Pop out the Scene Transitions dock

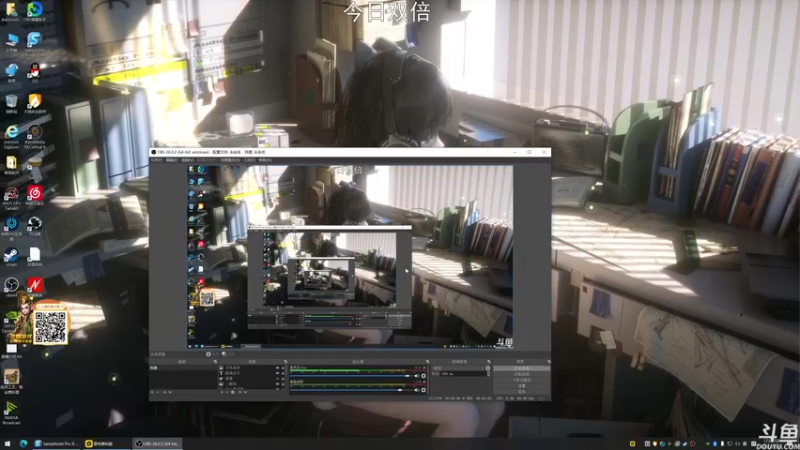coord(489,362)
